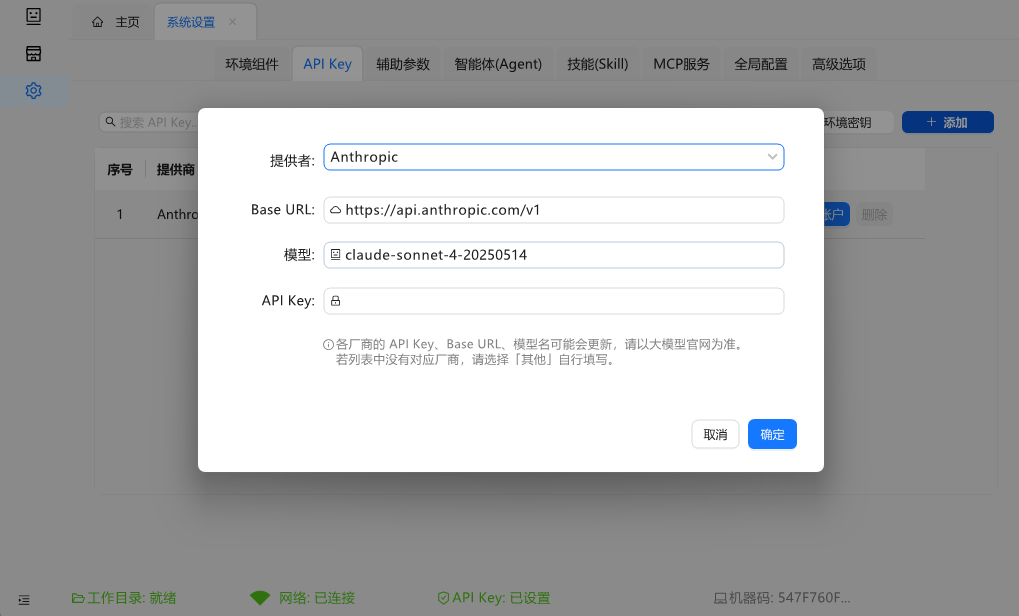This screenshot has width=1019, height=616.
Task: Click the Base URL input field
Action: click(553, 210)
